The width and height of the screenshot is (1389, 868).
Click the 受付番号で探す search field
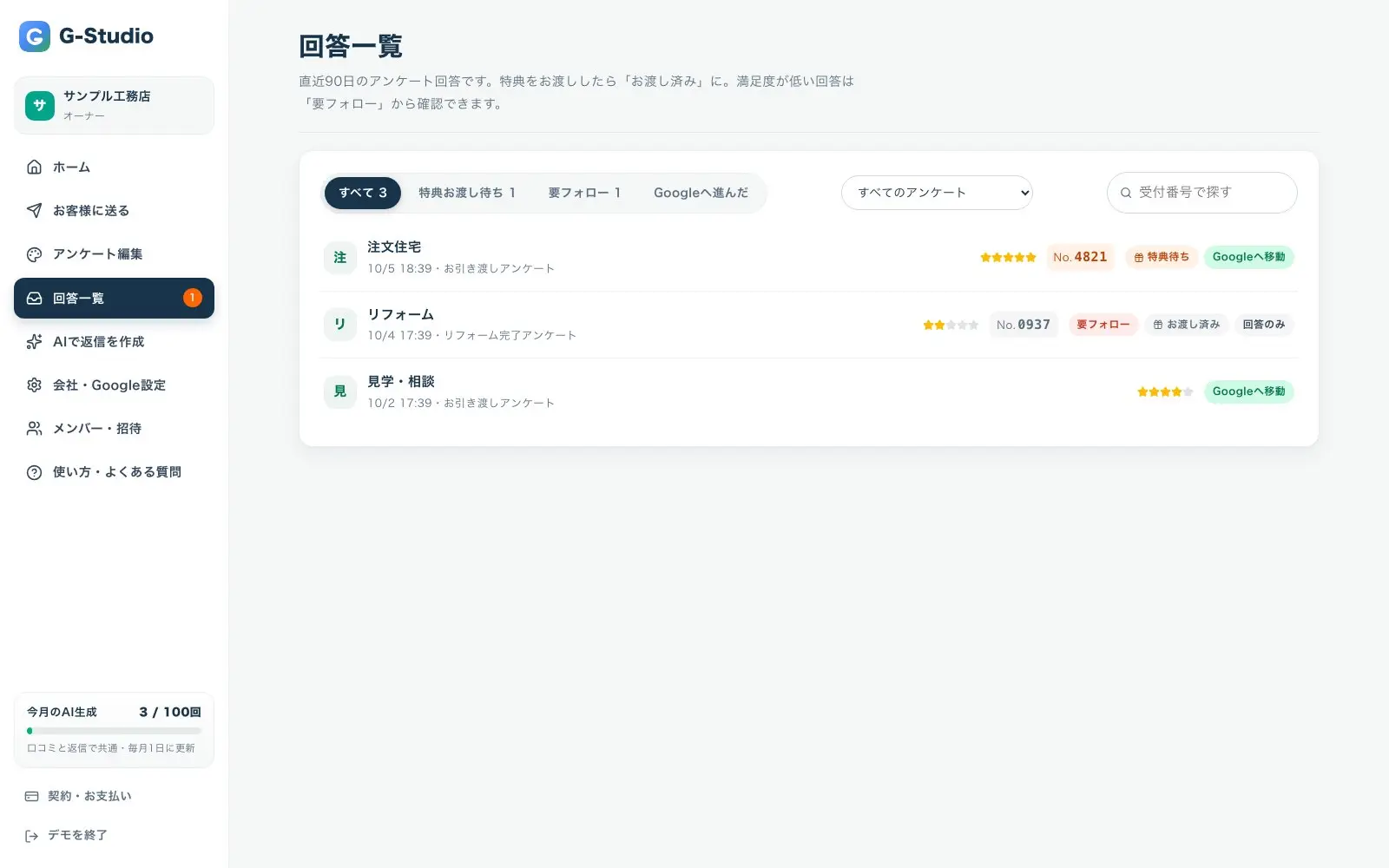(x=1201, y=193)
